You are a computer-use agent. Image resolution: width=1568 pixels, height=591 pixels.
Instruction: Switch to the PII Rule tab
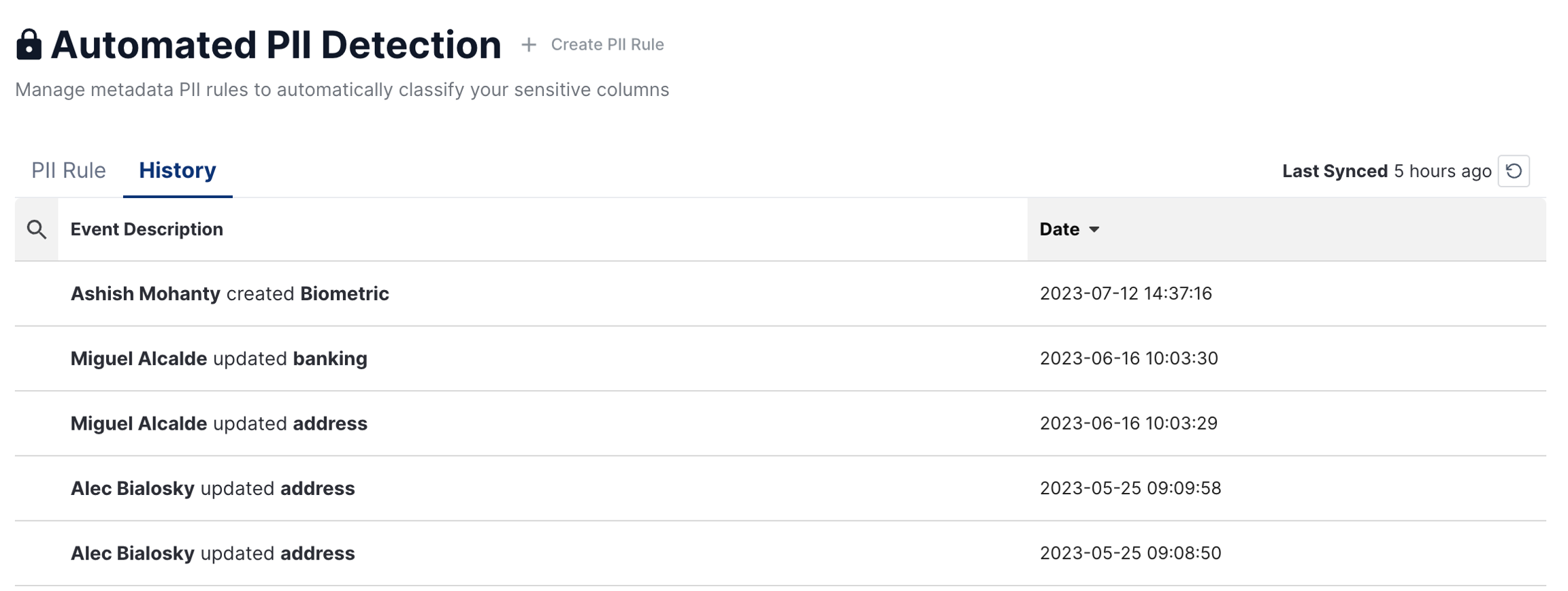coord(69,170)
